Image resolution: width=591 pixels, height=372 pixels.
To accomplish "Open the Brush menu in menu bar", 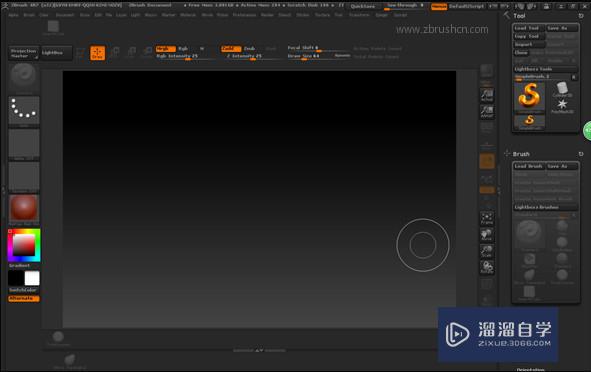I will 29,15.
